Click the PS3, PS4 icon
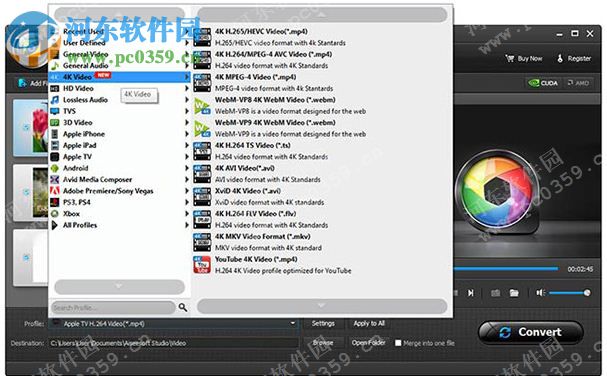 55,202
